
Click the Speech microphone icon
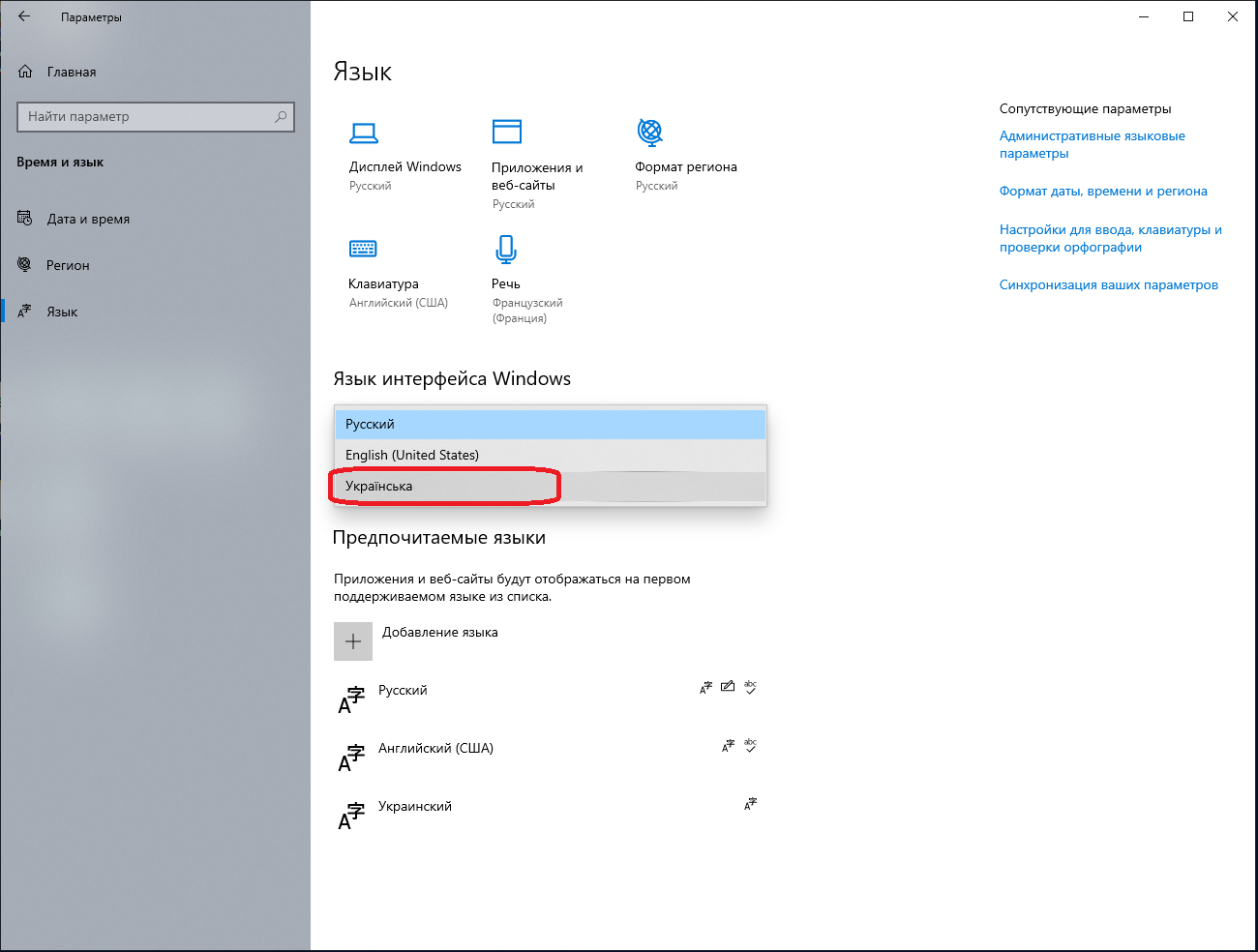505,250
